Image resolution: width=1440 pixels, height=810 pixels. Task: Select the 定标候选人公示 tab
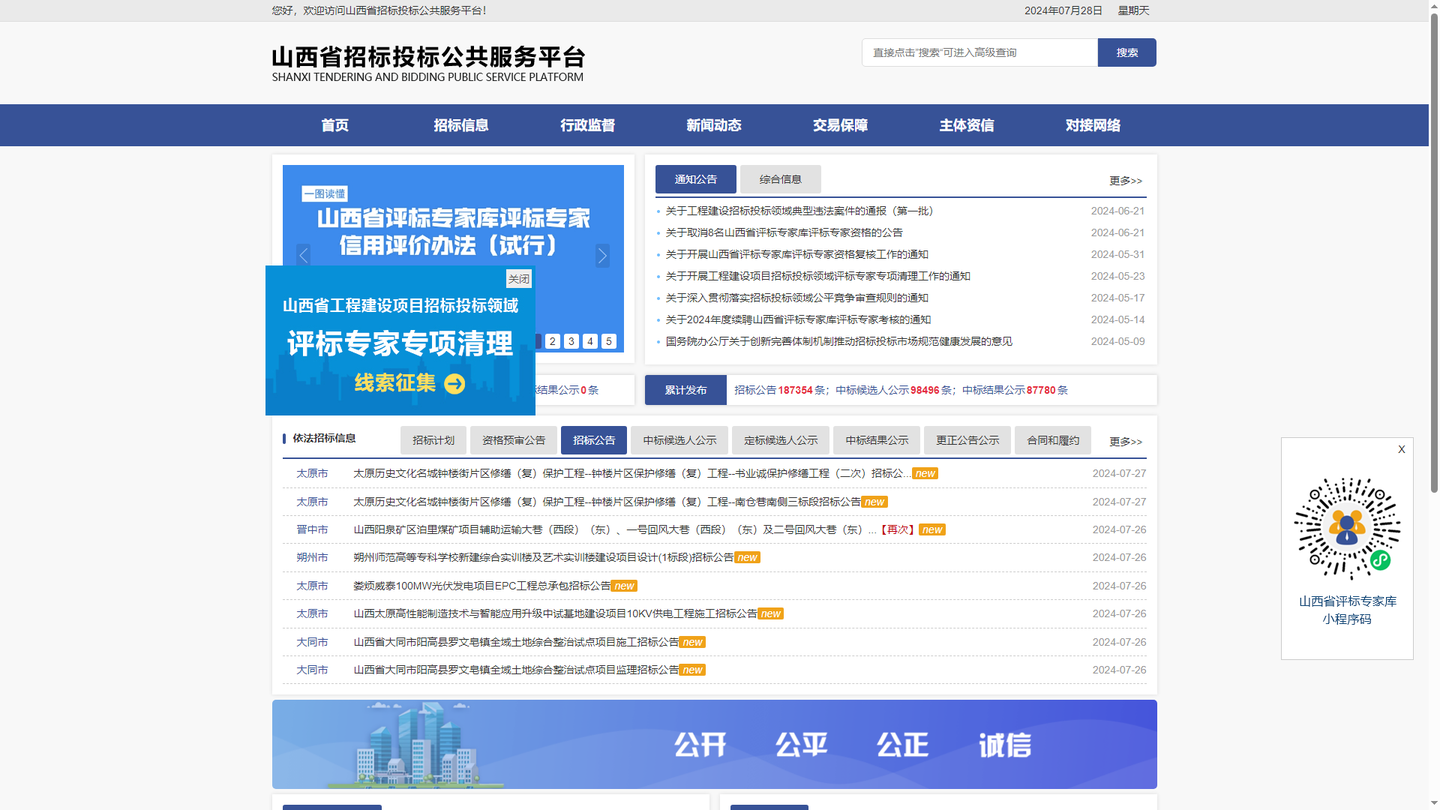pos(780,440)
